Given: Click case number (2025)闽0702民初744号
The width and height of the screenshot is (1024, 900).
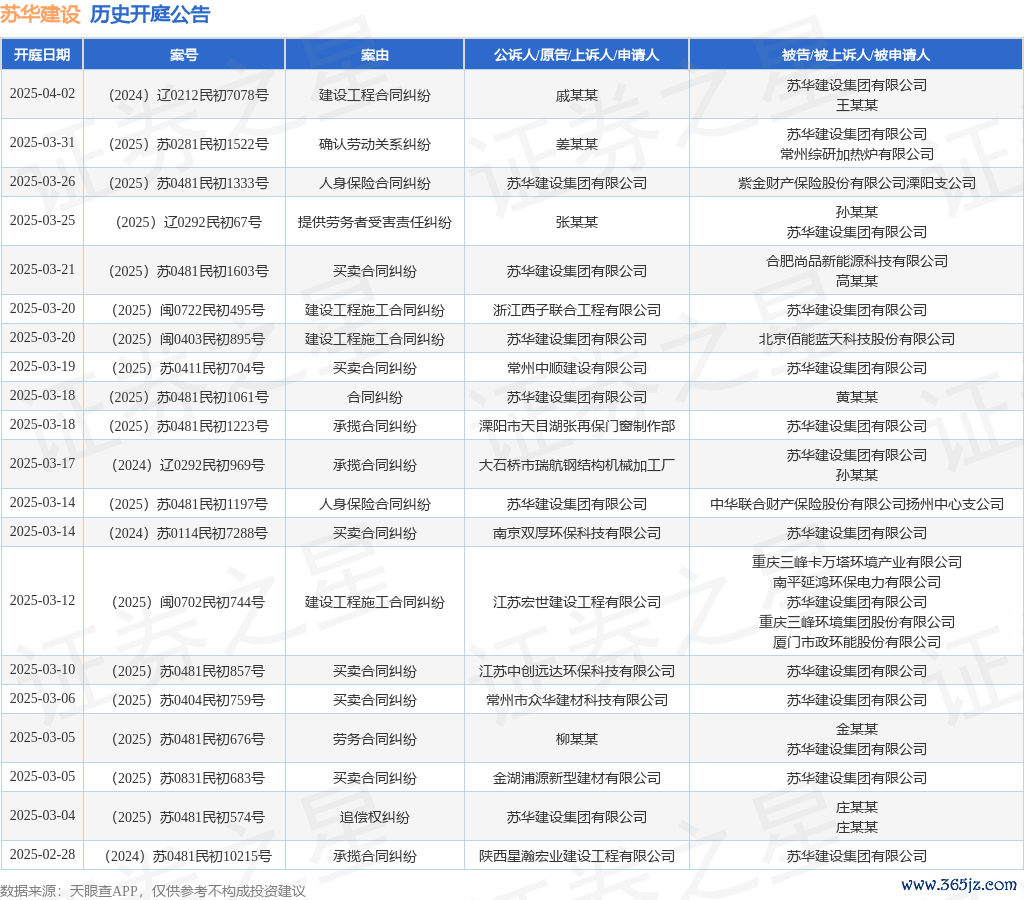Looking at the screenshot, I should (188, 603).
